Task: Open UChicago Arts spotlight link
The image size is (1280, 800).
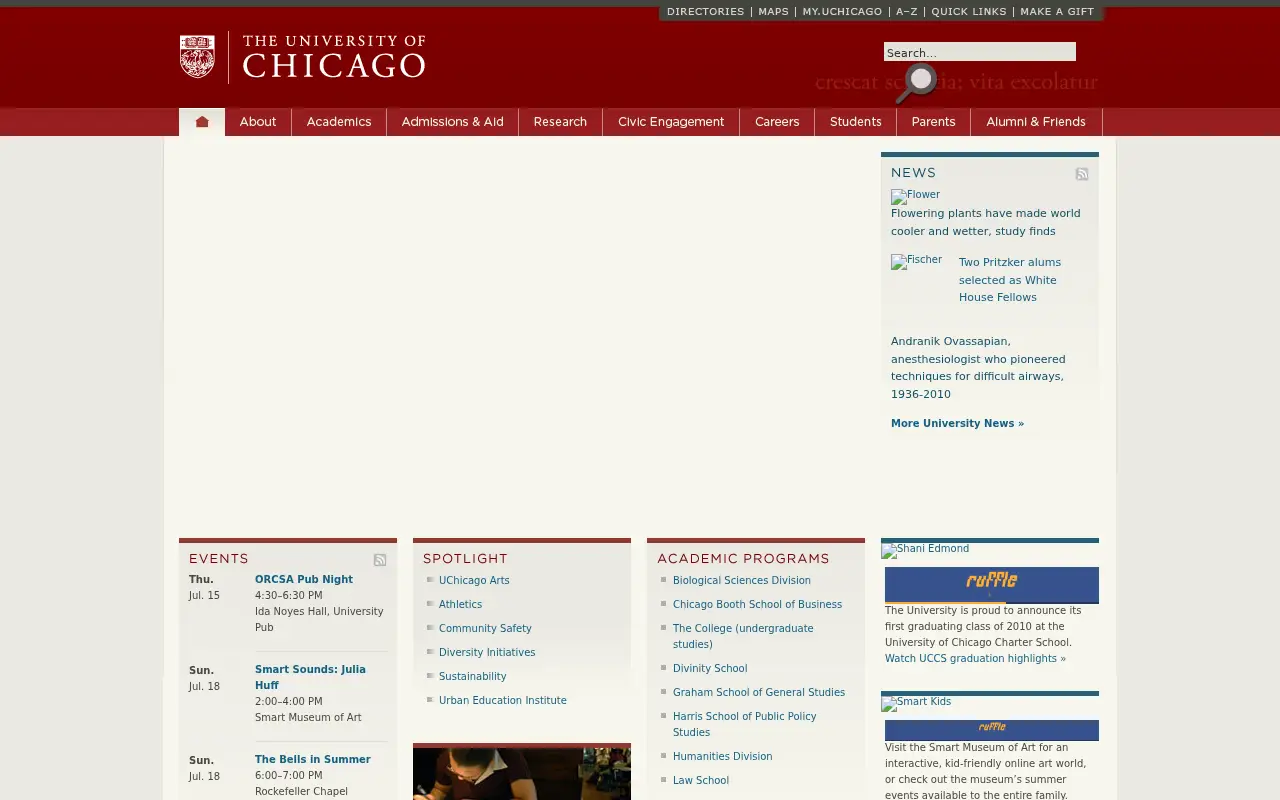Action: (x=474, y=581)
